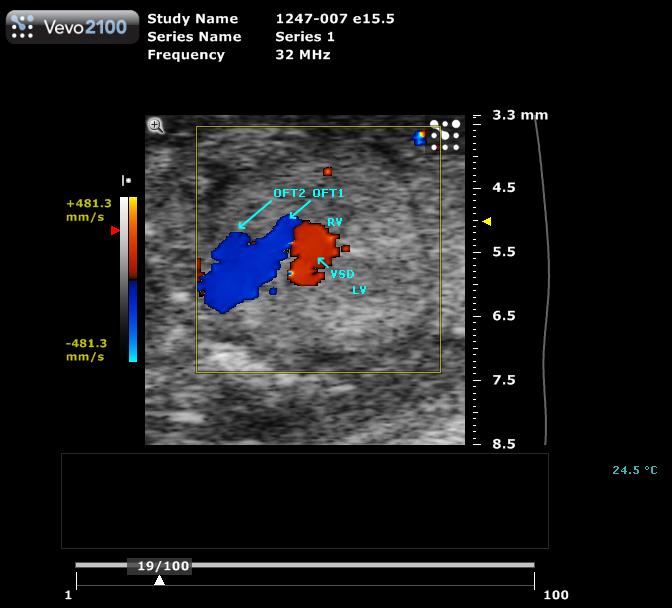672x608 pixels.
Task: Click the LV annotation label
Action: point(359,290)
